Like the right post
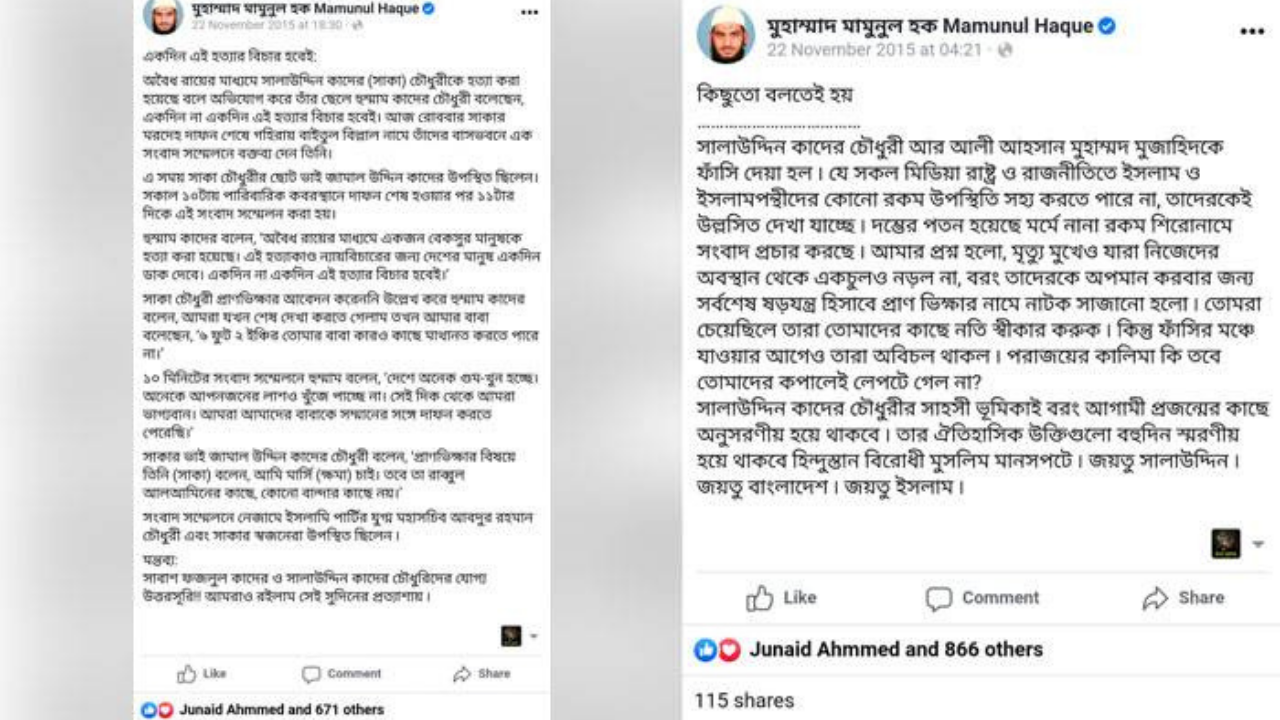Screen dimensions: 1280x720 point(781,598)
